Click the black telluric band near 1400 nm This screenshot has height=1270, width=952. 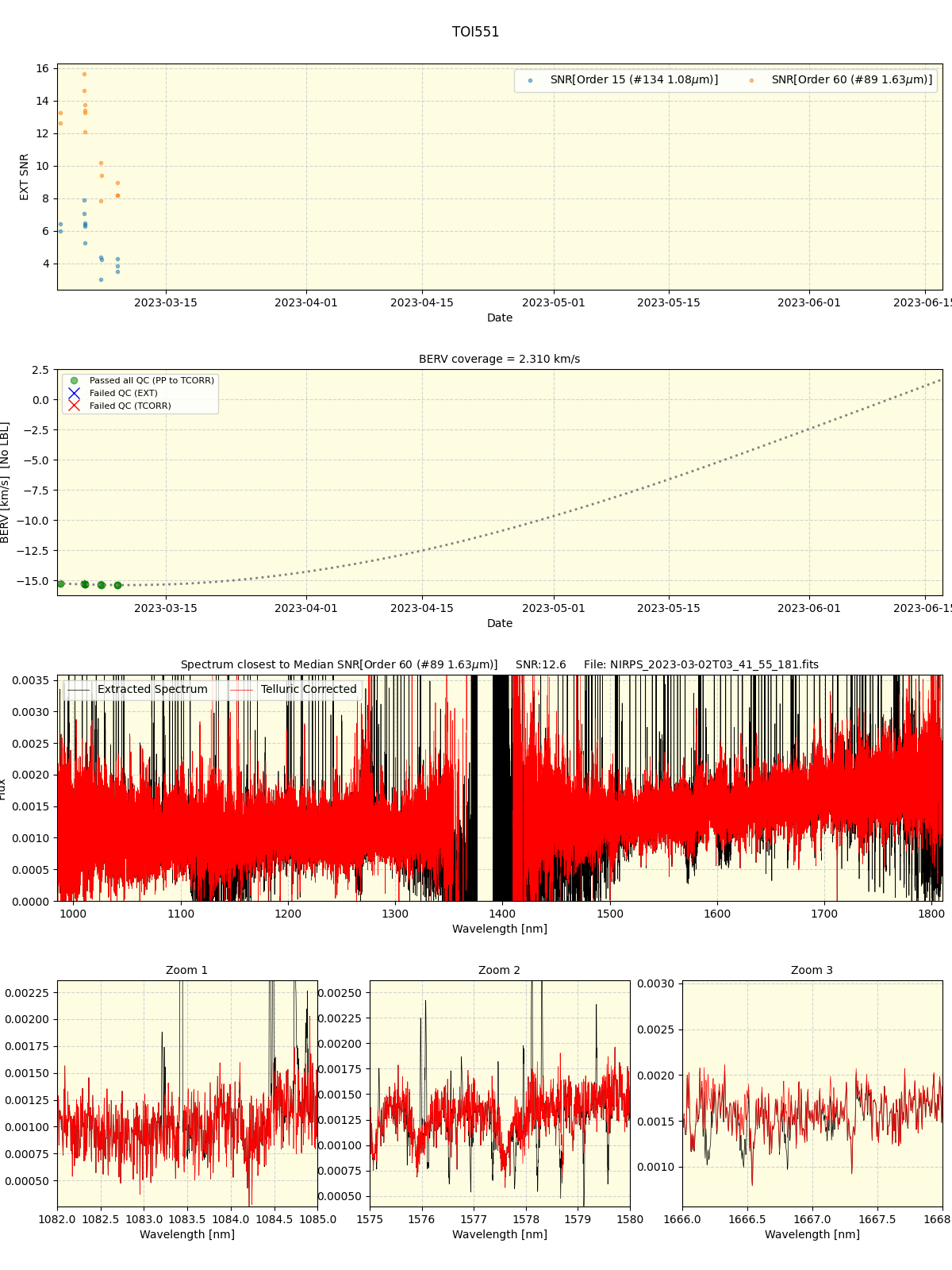coord(501,787)
